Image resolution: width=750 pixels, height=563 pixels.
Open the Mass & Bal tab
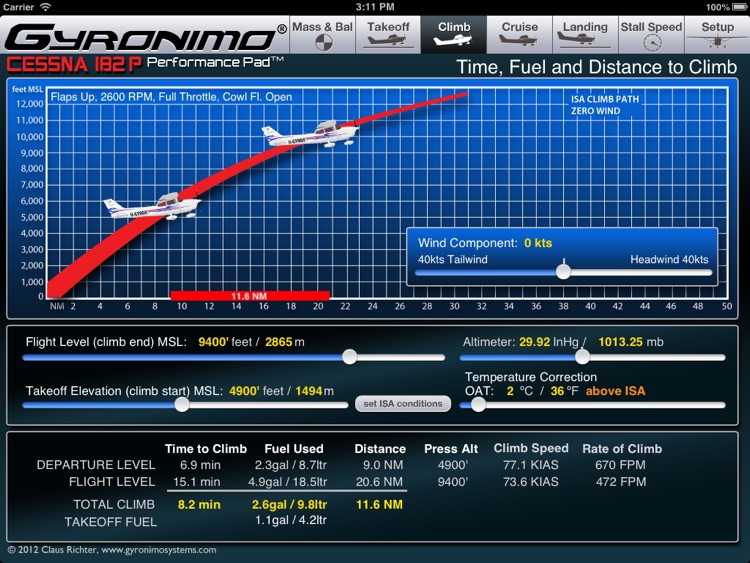322,34
